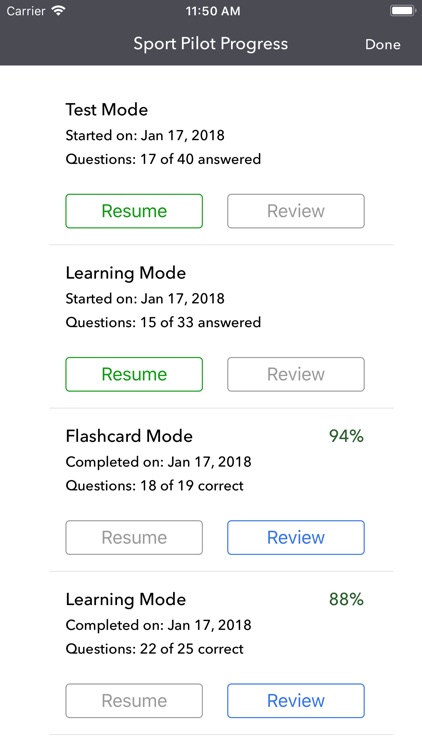Viewport: 422px width, 750px height.
Task: Click greyed Resume under 88% Learning Mode
Action: pyautogui.click(x=134, y=701)
